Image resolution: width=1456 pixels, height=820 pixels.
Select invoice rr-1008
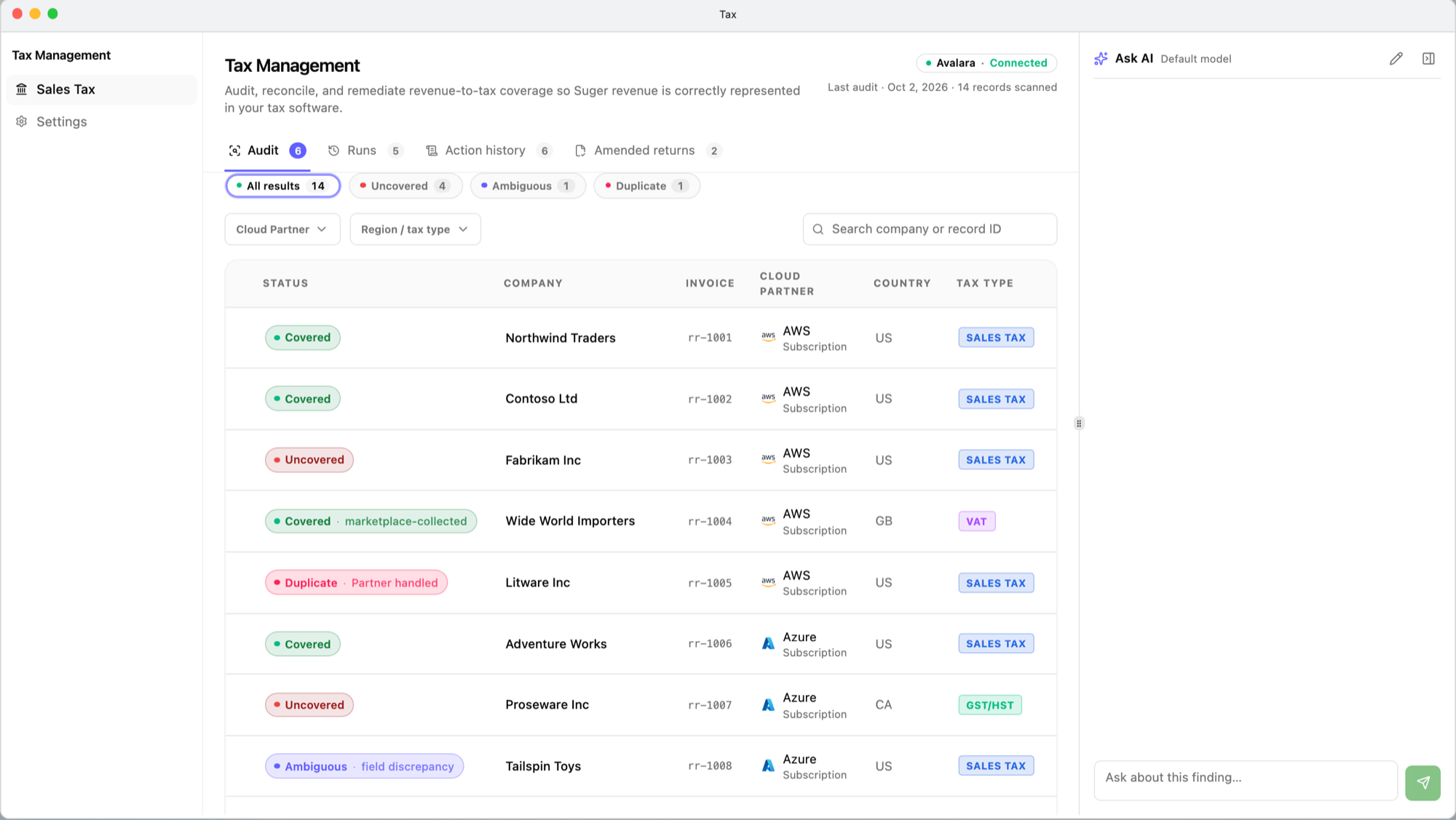coord(710,766)
